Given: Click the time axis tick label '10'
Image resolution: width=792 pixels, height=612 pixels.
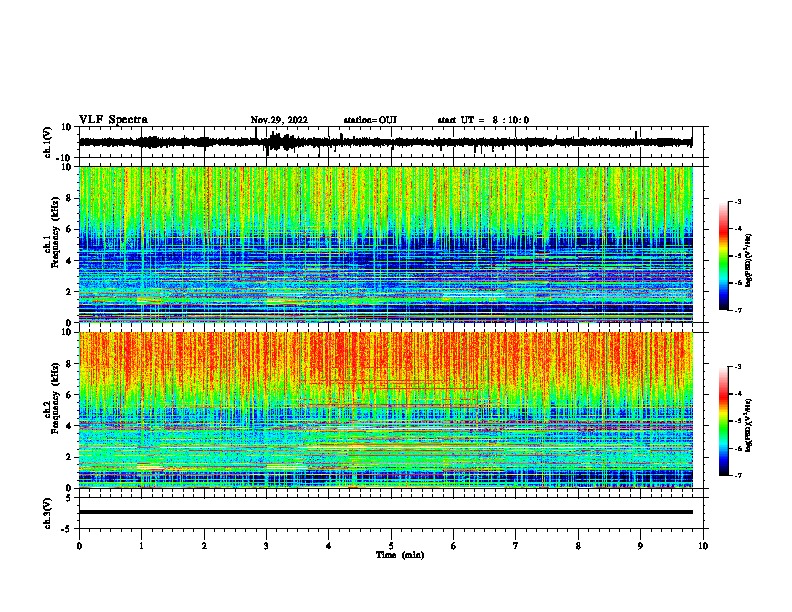Looking at the screenshot, I should [703, 546].
